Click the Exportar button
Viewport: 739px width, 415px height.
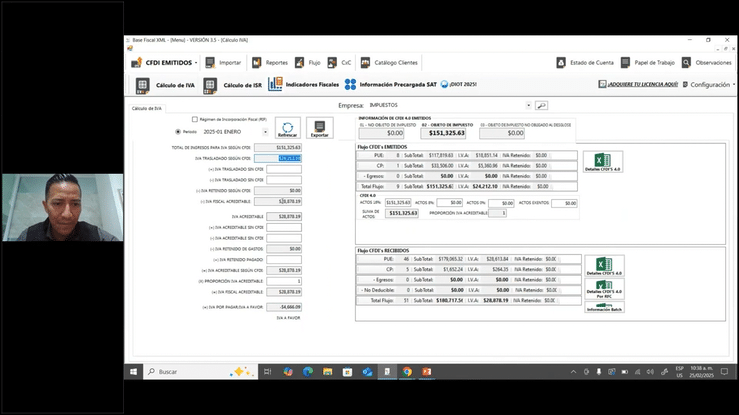(x=320, y=128)
